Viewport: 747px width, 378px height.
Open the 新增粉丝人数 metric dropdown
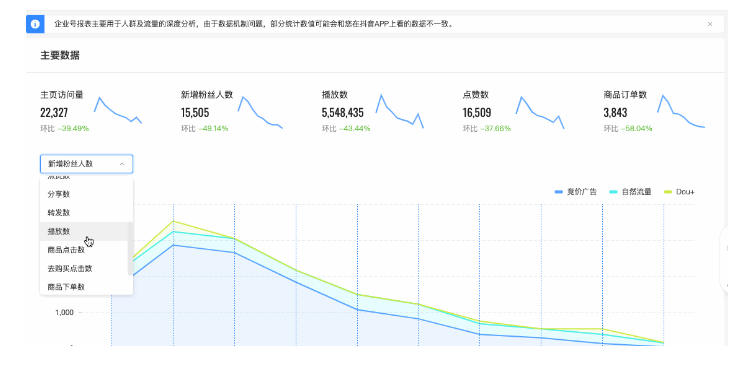click(x=86, y=163)
